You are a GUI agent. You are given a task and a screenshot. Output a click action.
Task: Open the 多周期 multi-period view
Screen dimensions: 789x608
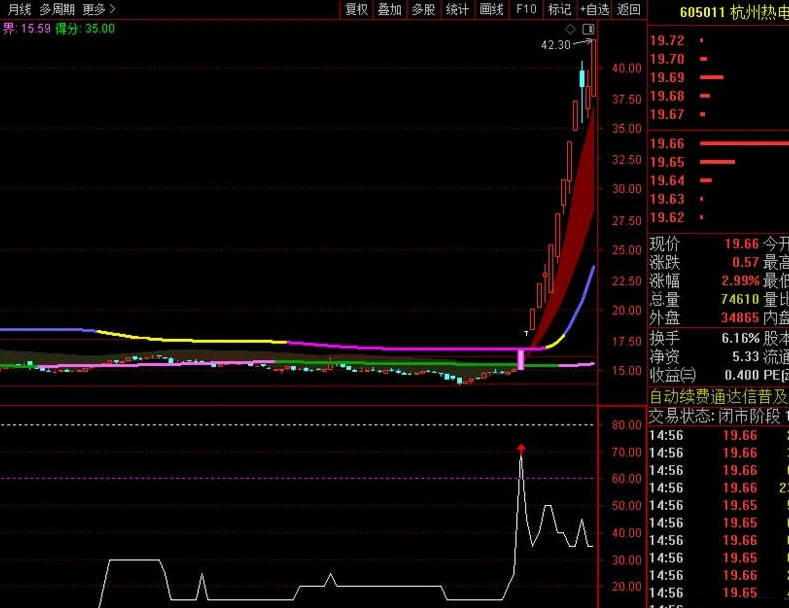point(57,9)
